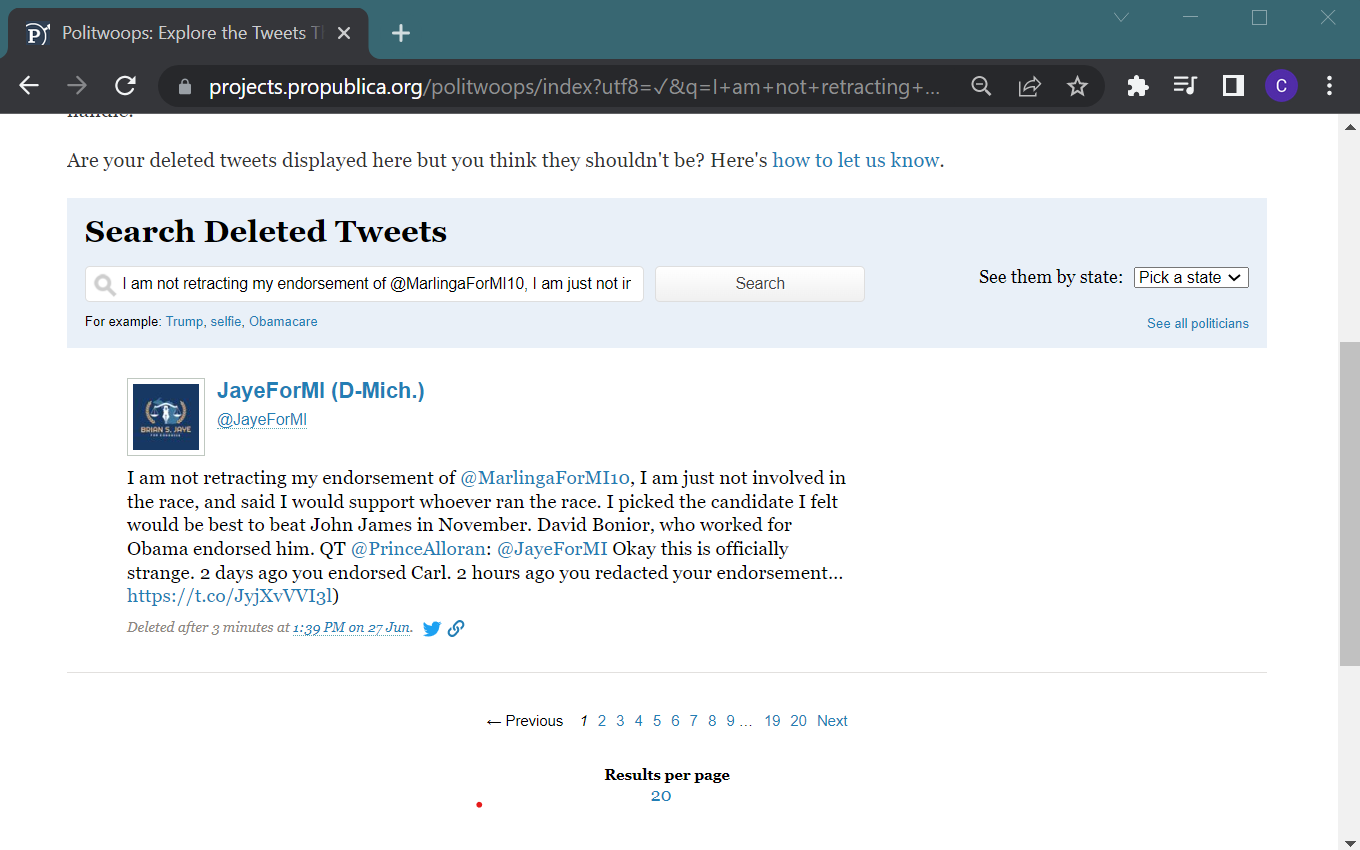The height and width of the screenshot is (850, 1360).
Task: Toggle the browser side panel
Action: point(1233,86)
